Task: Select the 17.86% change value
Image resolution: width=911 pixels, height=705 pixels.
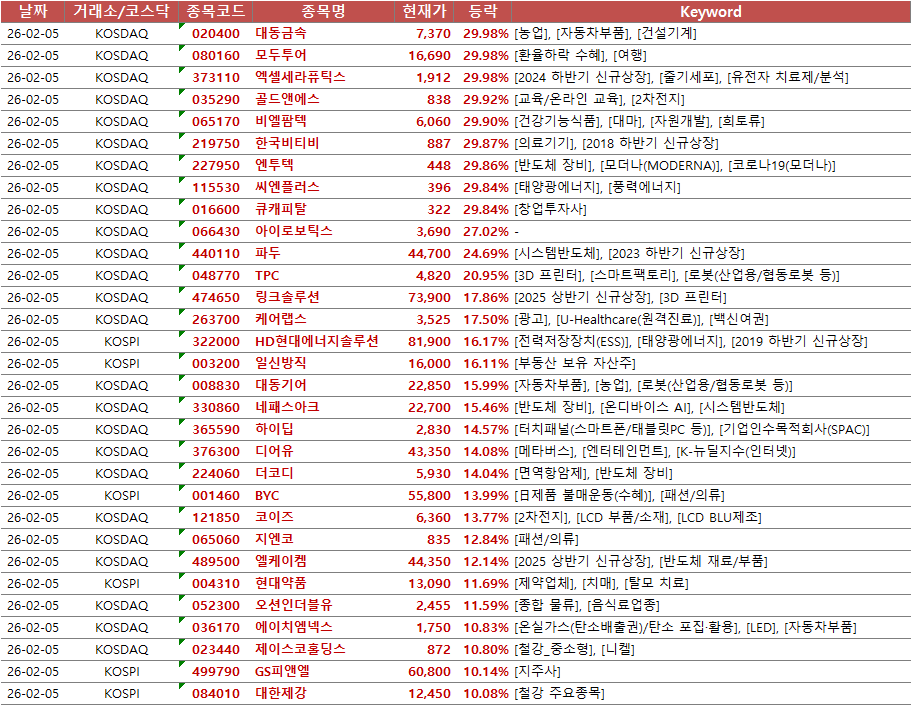Action: [x=486, y=298]
